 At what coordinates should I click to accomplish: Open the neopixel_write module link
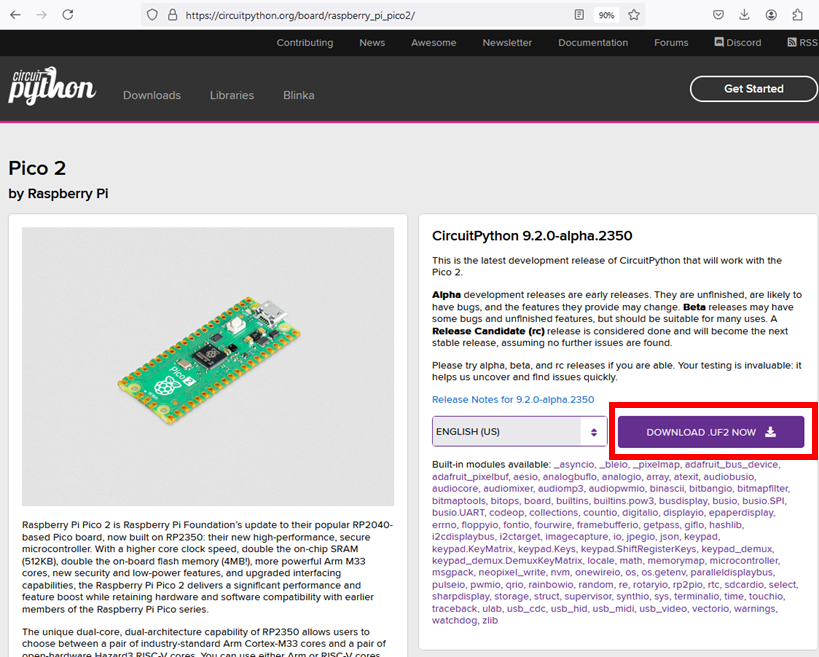click(x=512, y=572)
